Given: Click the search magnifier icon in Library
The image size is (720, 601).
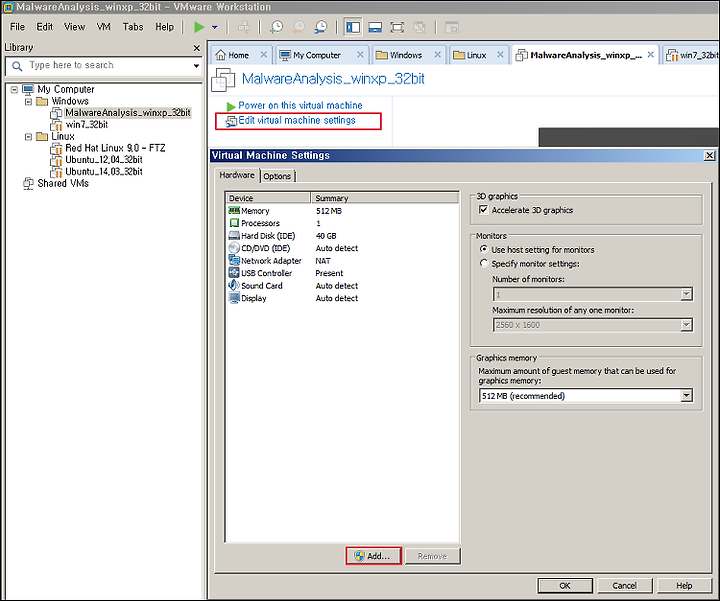Looking at the screenshot, I should pyautogui.click(x=17, y=66).
